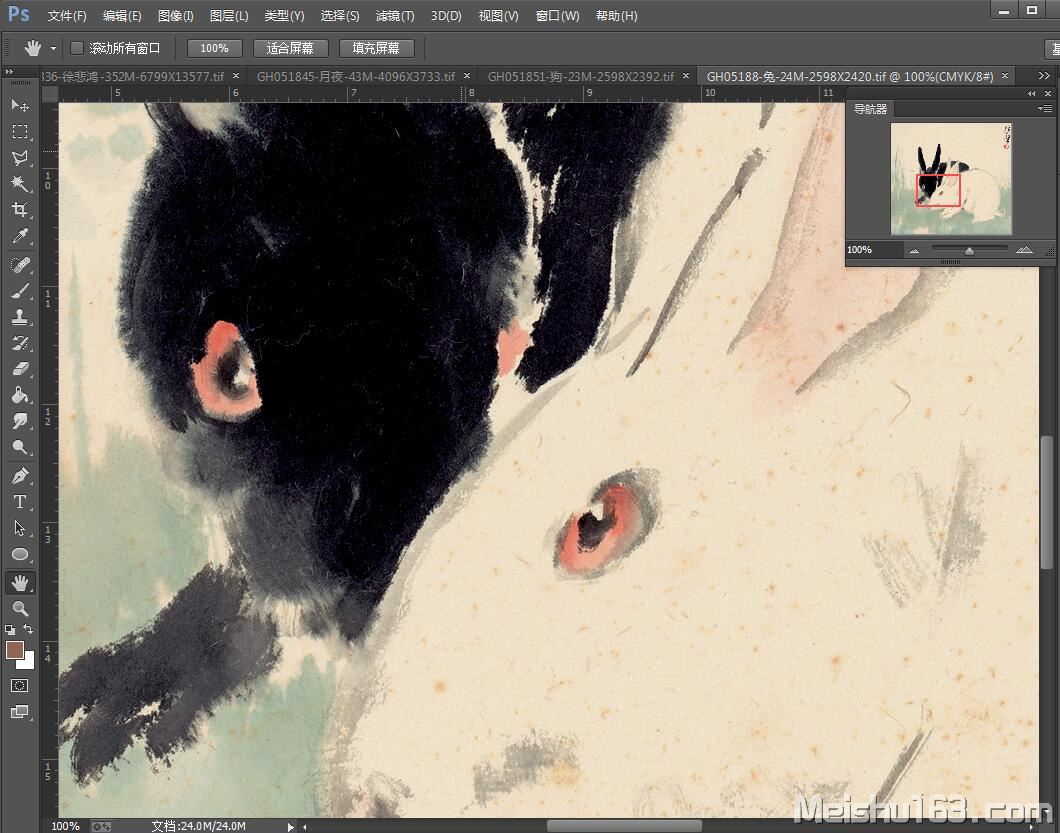This screenshot has height=833, width=1060.
Task: Select the Rectangular Marquee tool
Action: coord(20,132)
